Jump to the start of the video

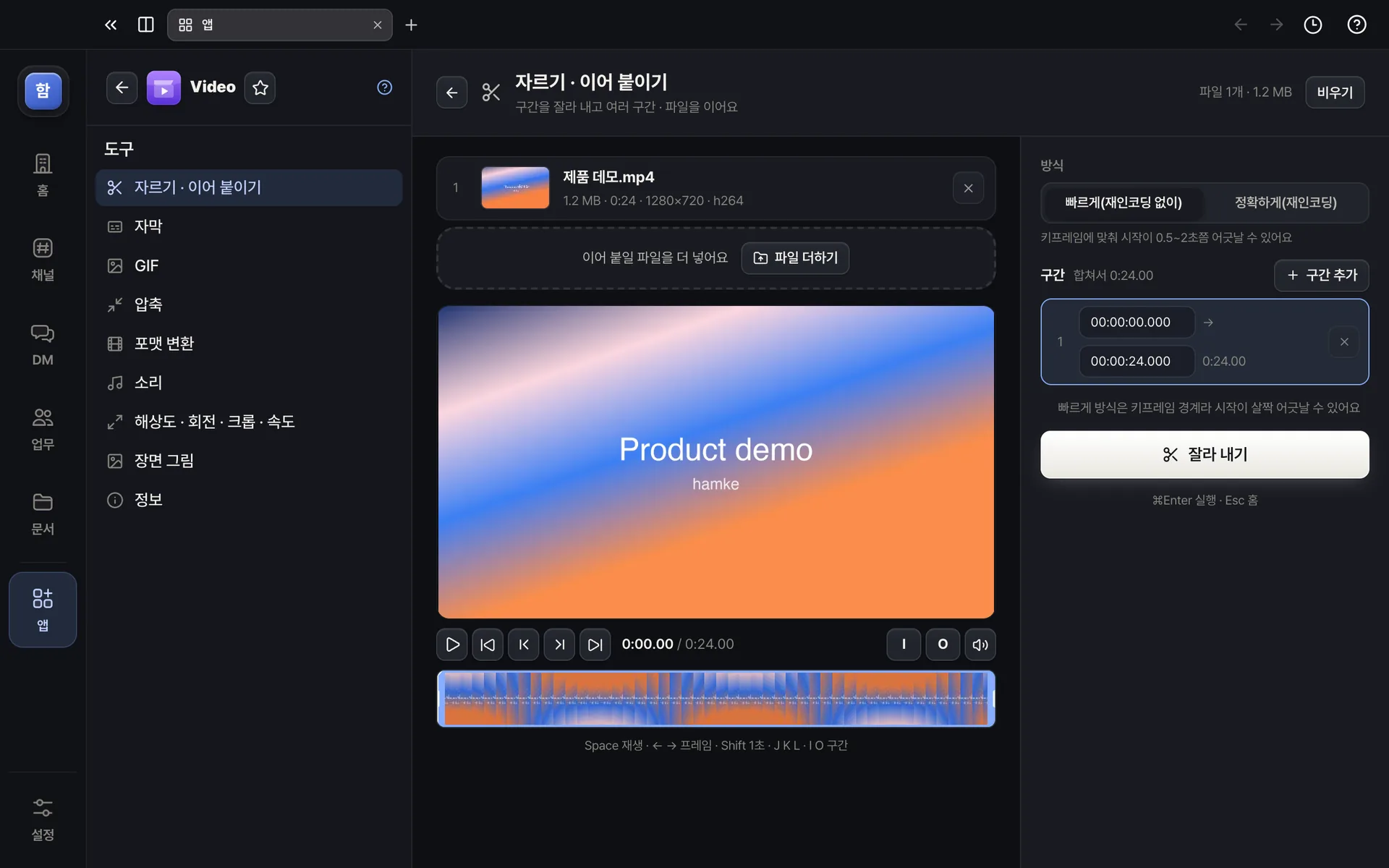pyautogui.click(x=488, y=644)
